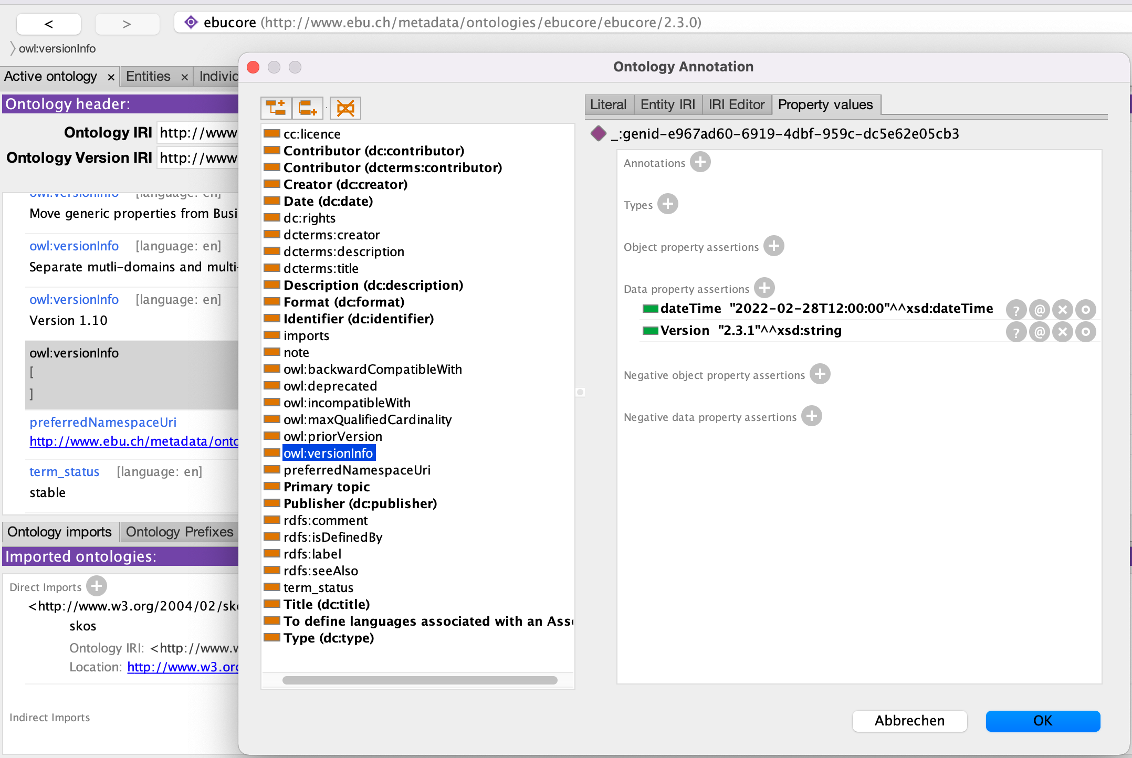Image resolution: width=1132 pixels, height=758 pixels.
Task: Select Property values tab
Action: (825, 105)
